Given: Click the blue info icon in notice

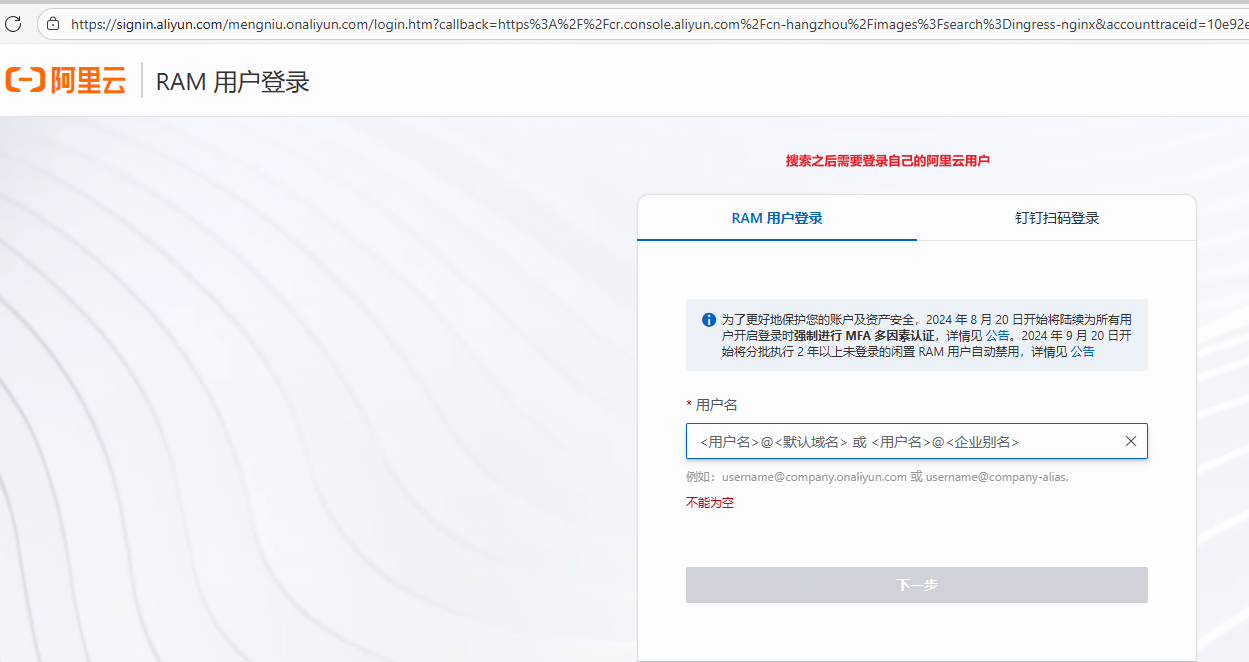Looking at the screenshot, I should (x=709, y=320).
